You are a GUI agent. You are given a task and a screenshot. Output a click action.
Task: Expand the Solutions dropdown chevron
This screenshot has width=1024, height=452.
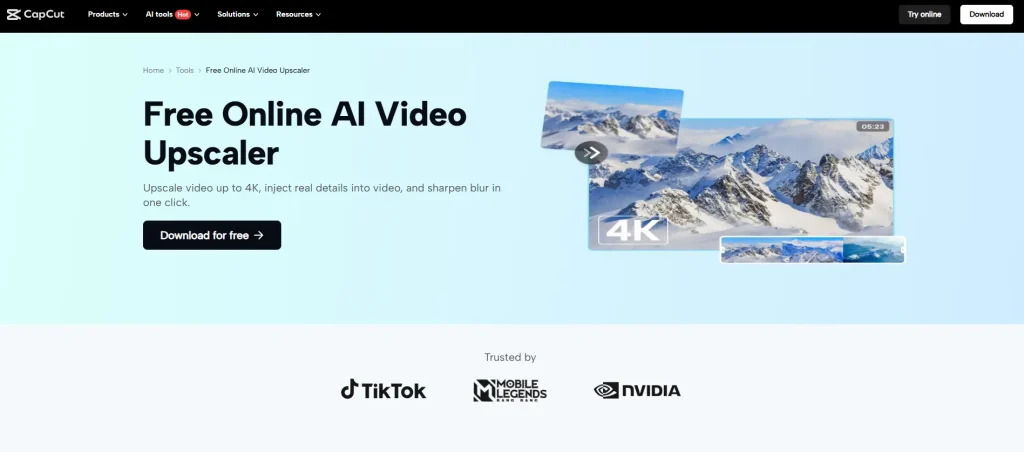255,14
